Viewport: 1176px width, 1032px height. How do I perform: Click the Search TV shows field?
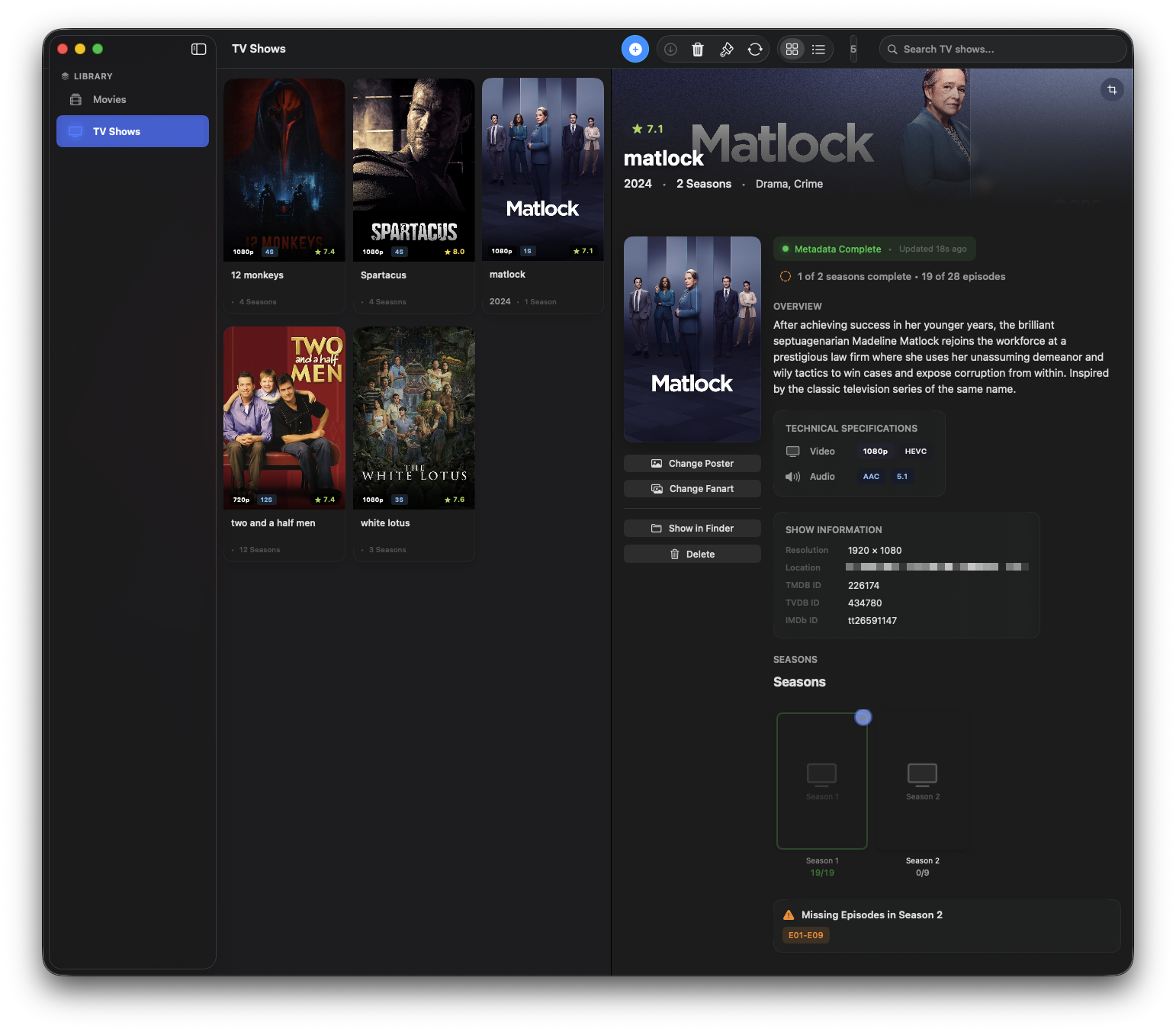coord(1002,49)
